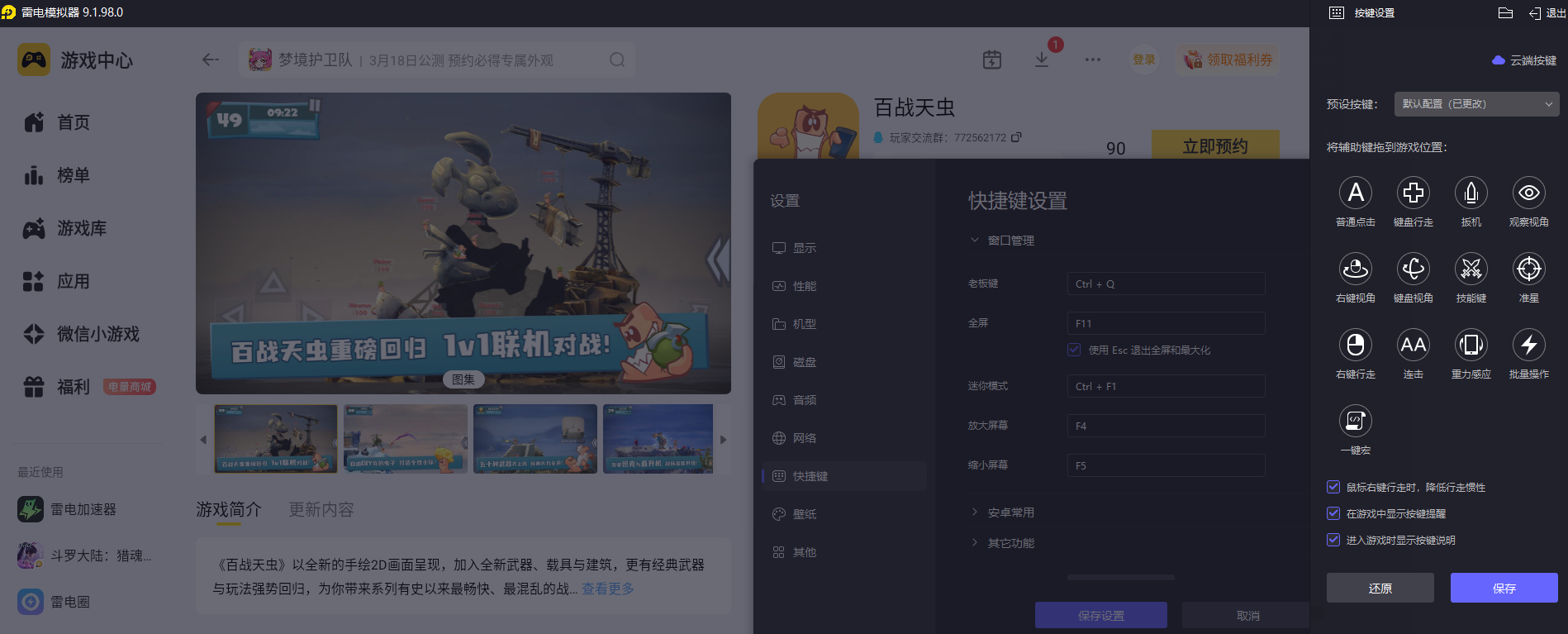Open 网络 settings category
Viewport: 1568px width, 634px height.
pyautogui.click(x=843, y=438)
